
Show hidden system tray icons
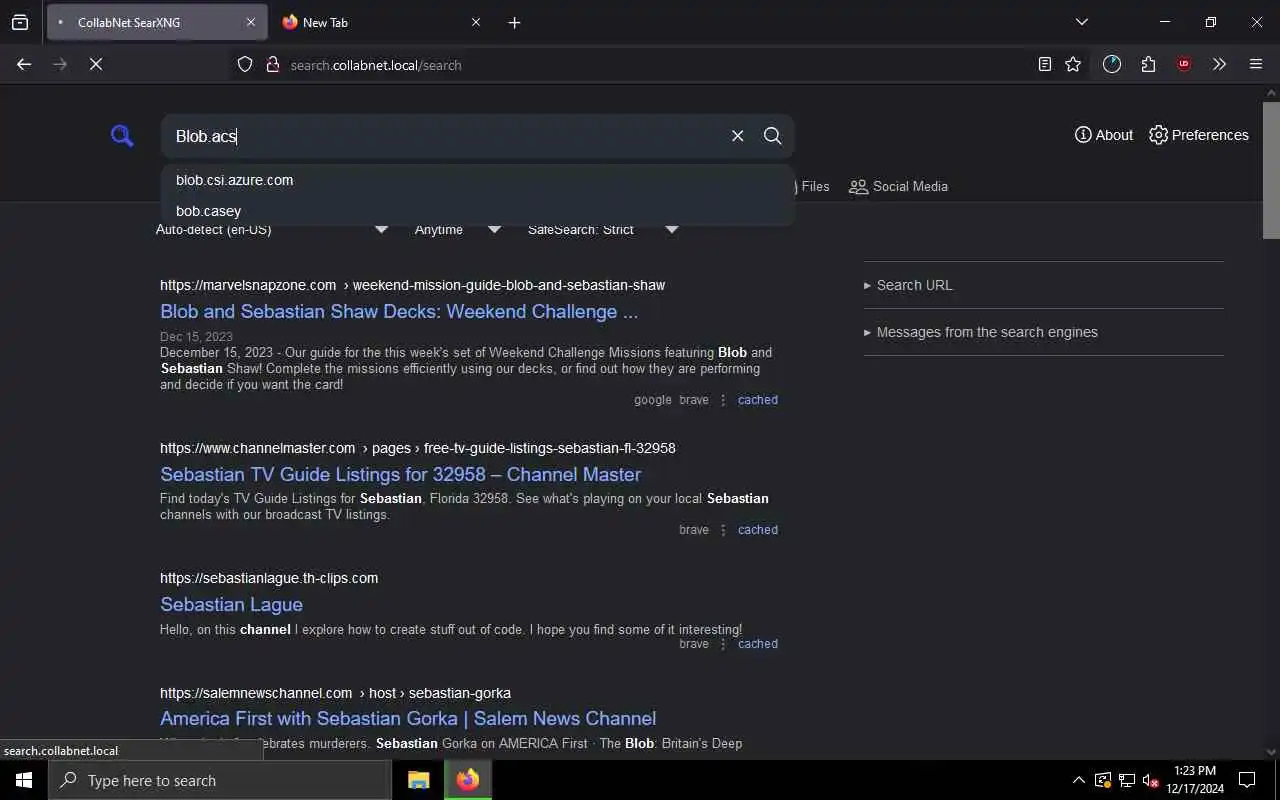1078,780
